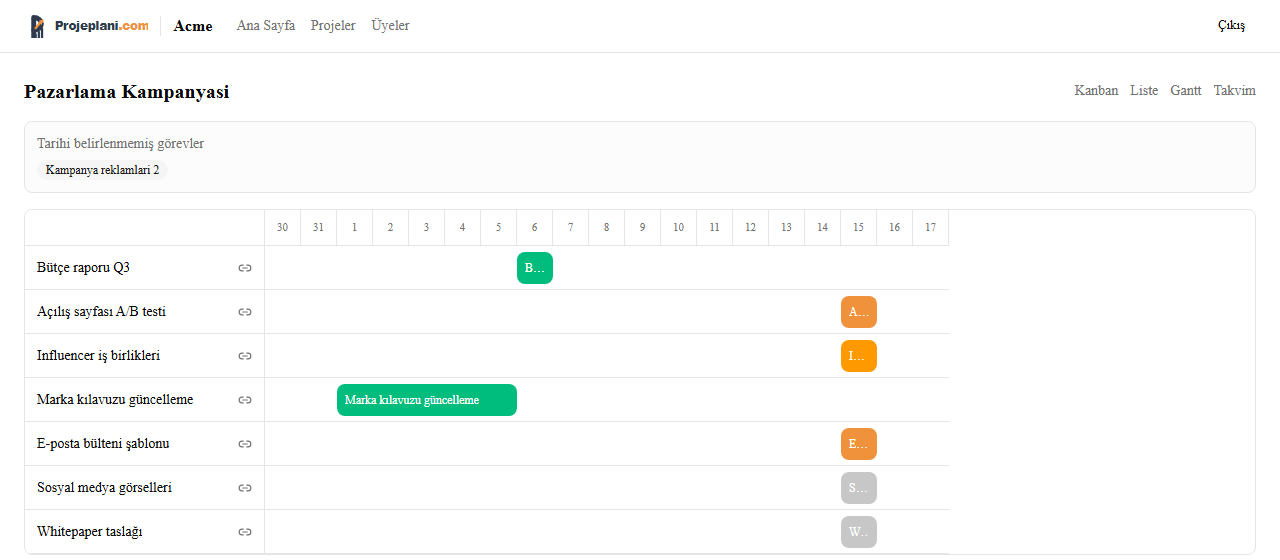Screen dimensions: 1280x560
Task: Click link icon for Açılış sayfası A/B testi
Action: 245,312
